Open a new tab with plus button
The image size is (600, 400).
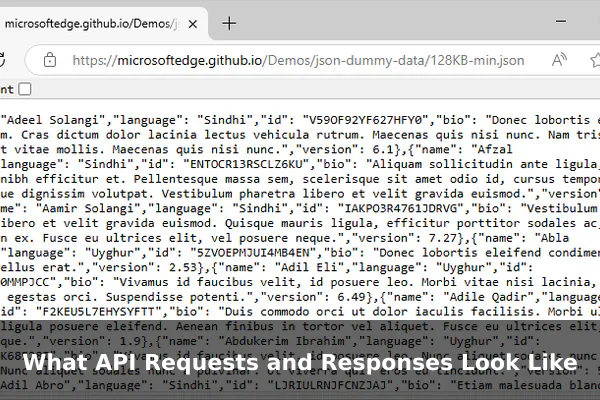click(229, 24)
